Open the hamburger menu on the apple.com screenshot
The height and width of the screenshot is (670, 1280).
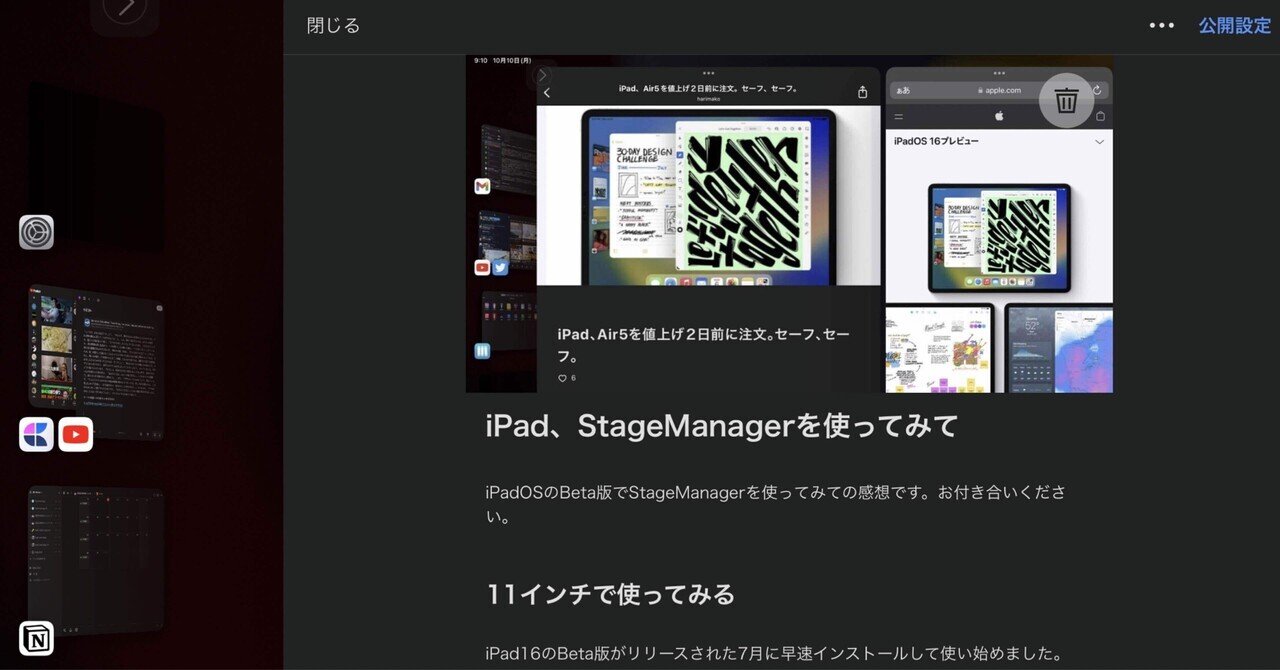tap(898, 115)
